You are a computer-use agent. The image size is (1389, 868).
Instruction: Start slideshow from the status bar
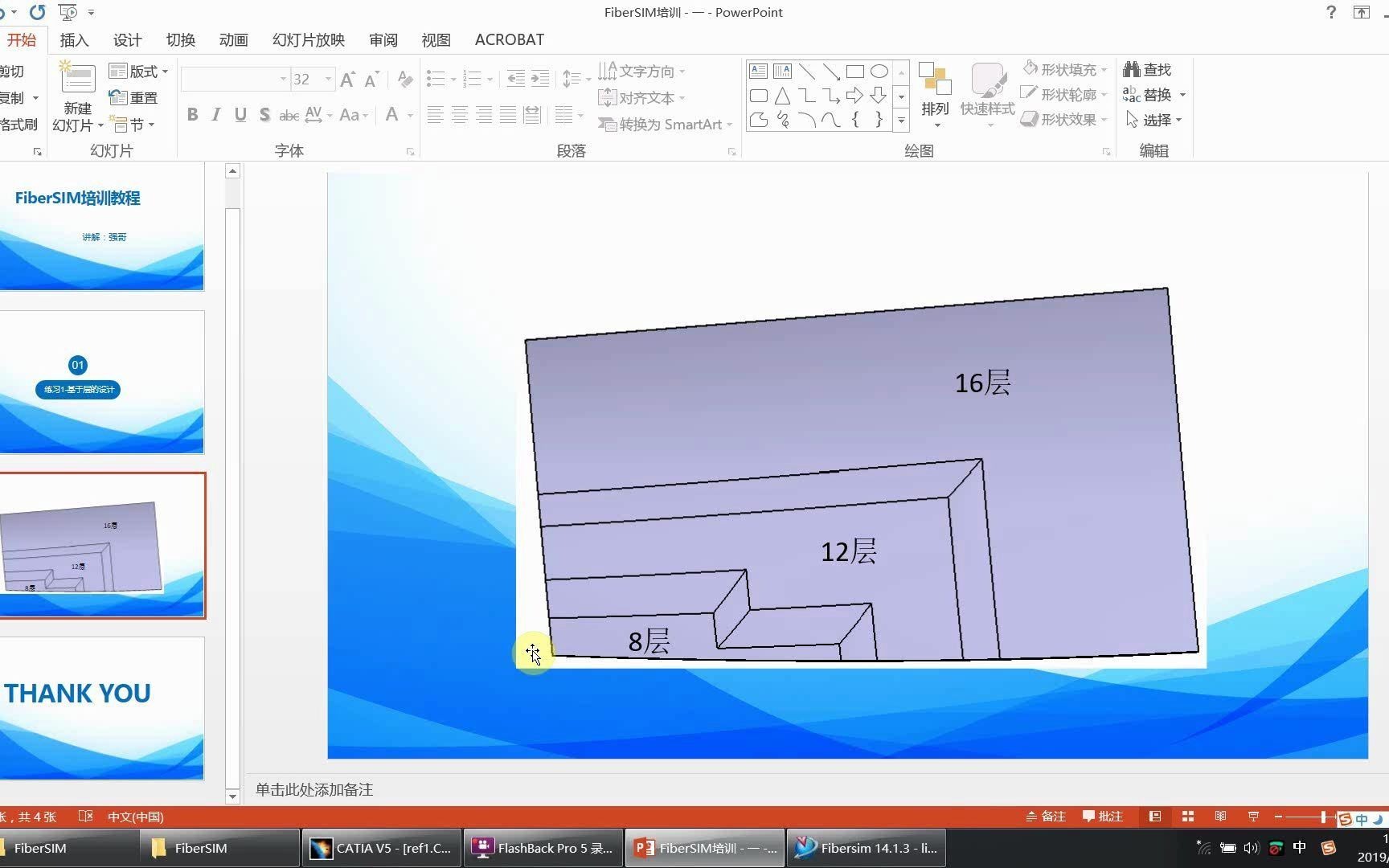1253,816
